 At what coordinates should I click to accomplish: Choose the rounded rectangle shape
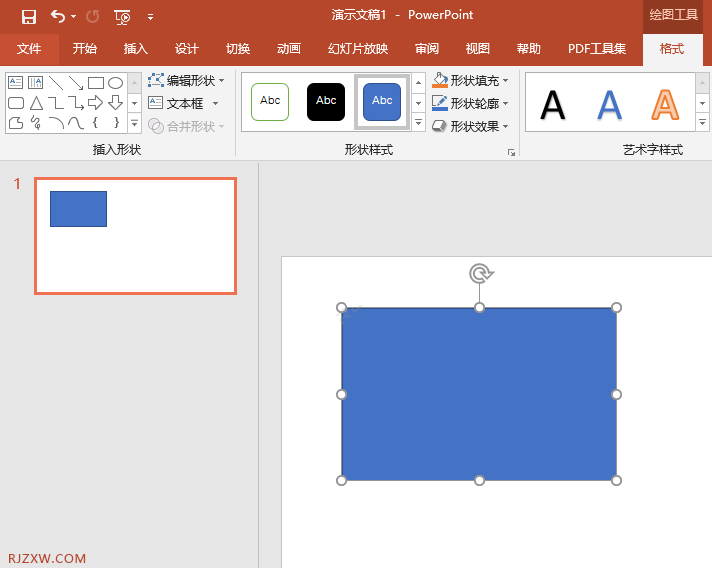pyautogui.click(x=16, y=103)
